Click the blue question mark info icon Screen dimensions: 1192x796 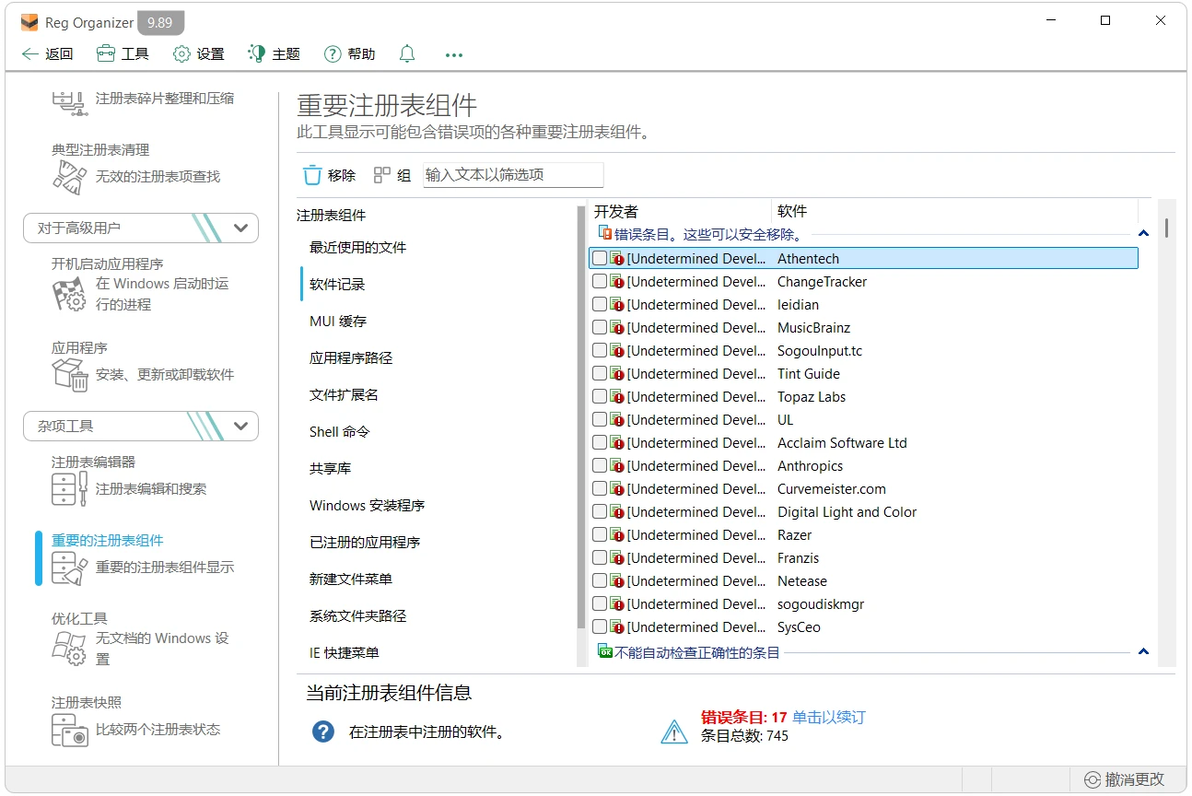pyautogui.click(x=323, y=731)
